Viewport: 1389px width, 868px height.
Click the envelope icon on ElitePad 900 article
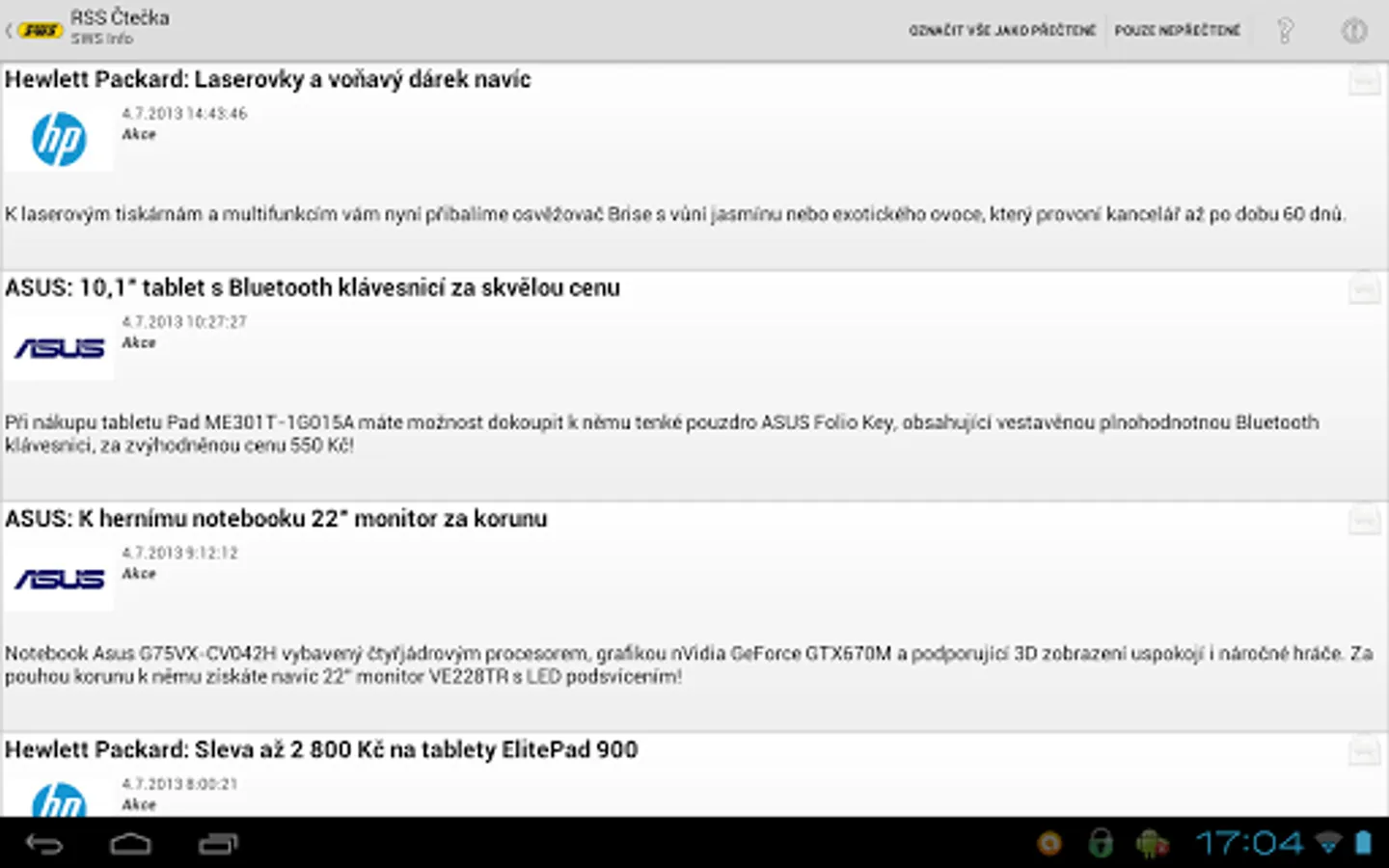tap(1364, 750)
